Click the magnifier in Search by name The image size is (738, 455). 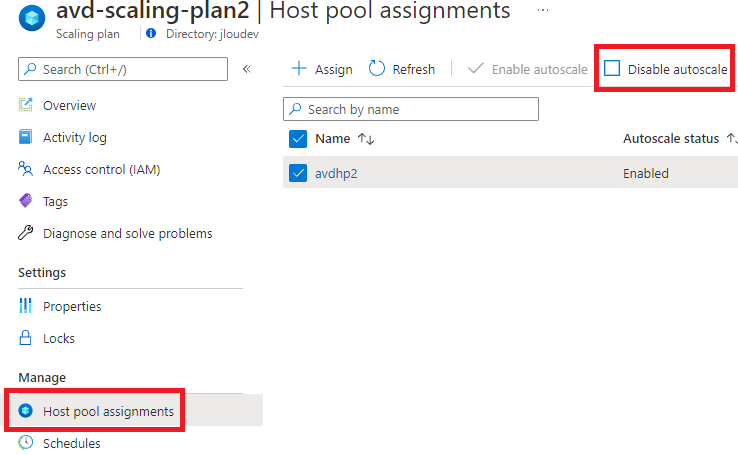(295, 109)
